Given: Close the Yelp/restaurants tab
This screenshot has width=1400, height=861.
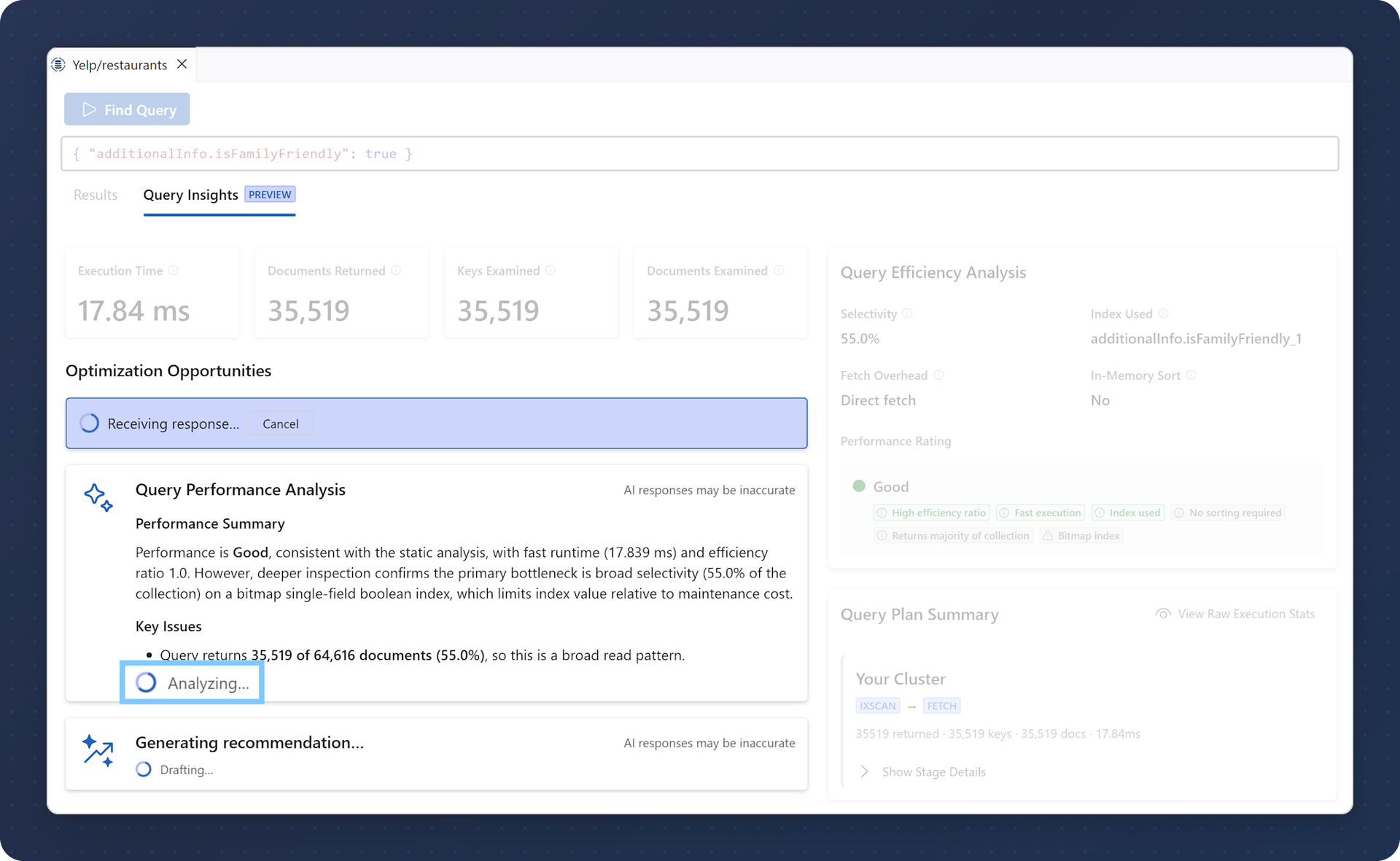Looking at the screenshot, I should tap(182, 64).
